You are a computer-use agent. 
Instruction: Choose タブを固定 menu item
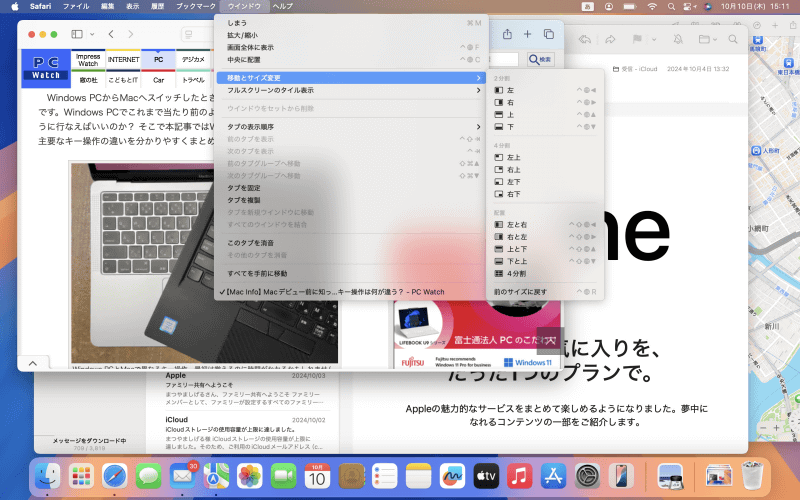(351, 188)
